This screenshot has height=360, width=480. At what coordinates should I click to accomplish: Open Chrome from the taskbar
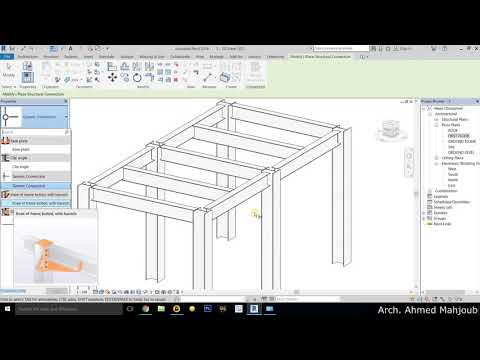[x=146, y=309]
